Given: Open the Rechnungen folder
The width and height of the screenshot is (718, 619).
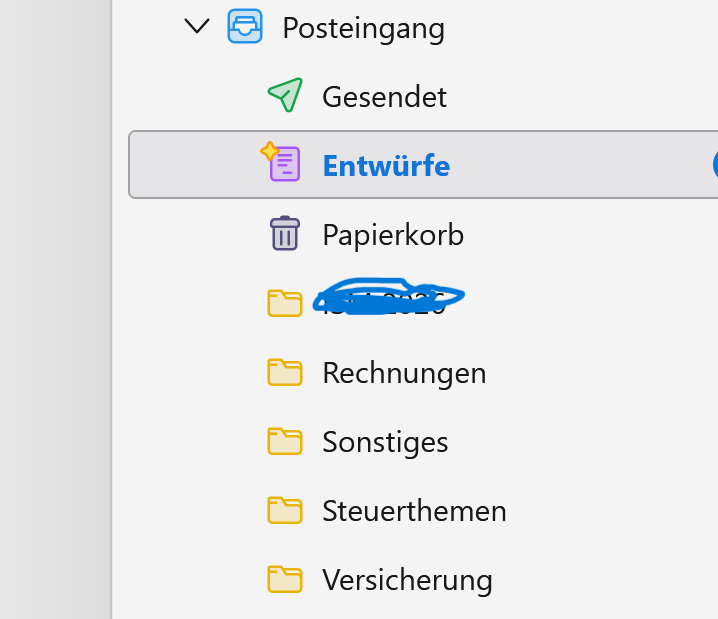Looking at the screenshot, I should pos(404,373).
